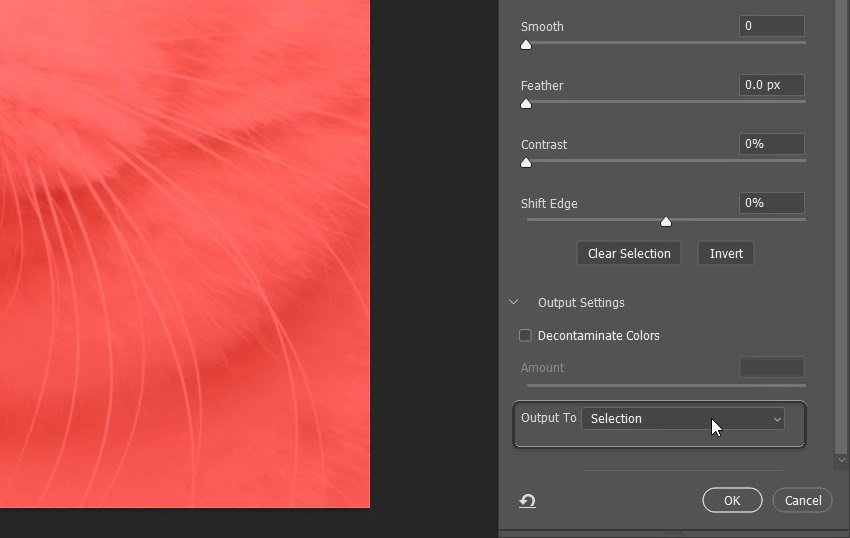Click the Cancel button

[x=802, y=500]
